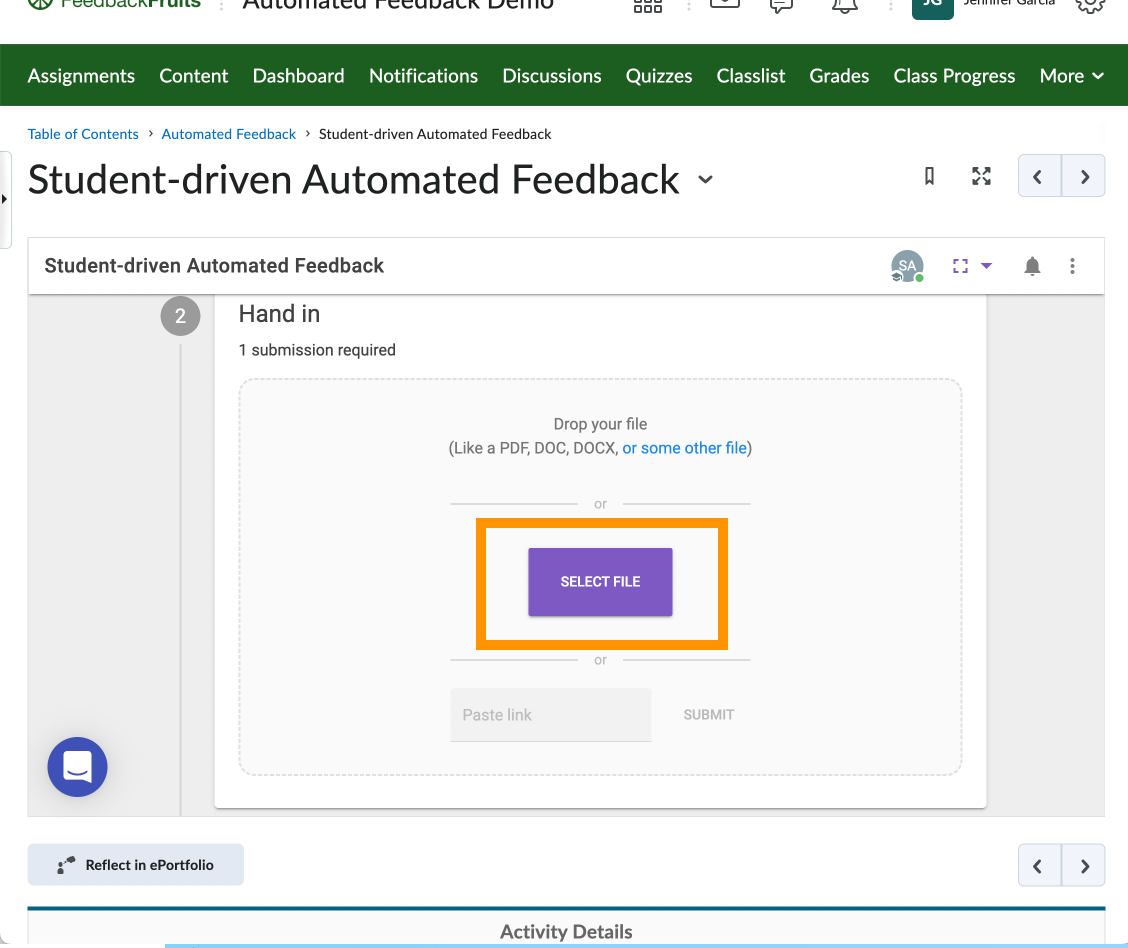
Task: Click the SELECT FILE button
Action: pyautogui.click(x=601, y=582)
